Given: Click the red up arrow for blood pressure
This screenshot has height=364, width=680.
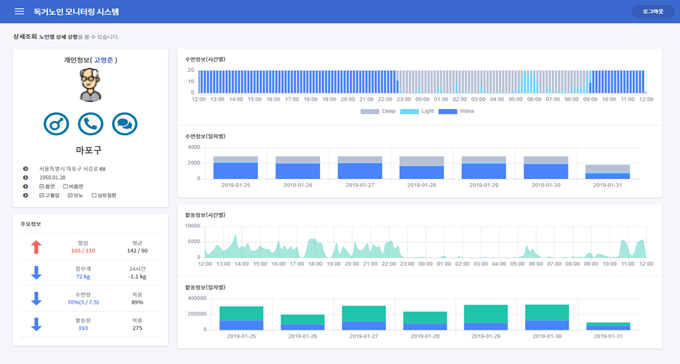Looking at the screenshot, I should click(36, 247).
